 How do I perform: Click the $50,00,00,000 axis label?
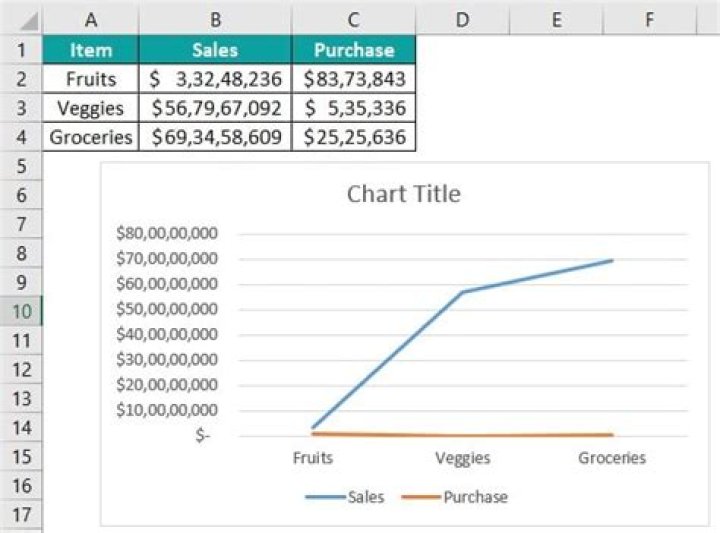click(167, 309)
